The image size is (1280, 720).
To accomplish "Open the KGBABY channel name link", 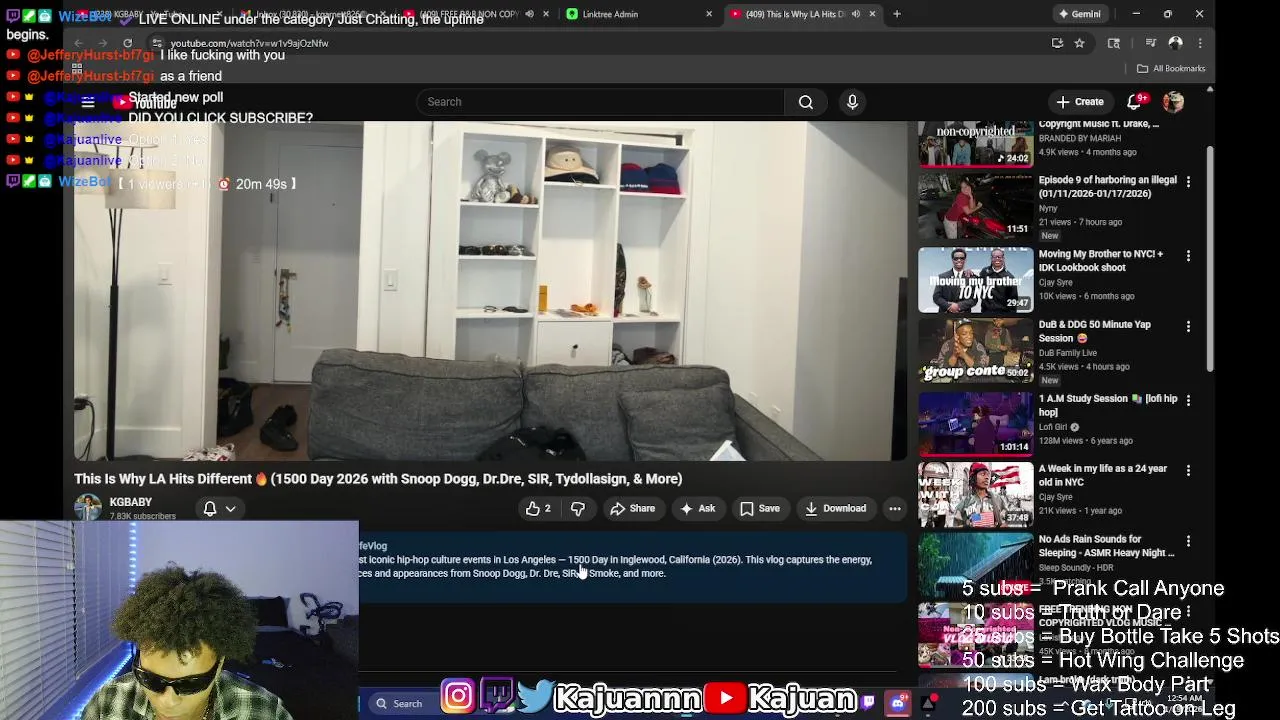I will tap(131, 502).
